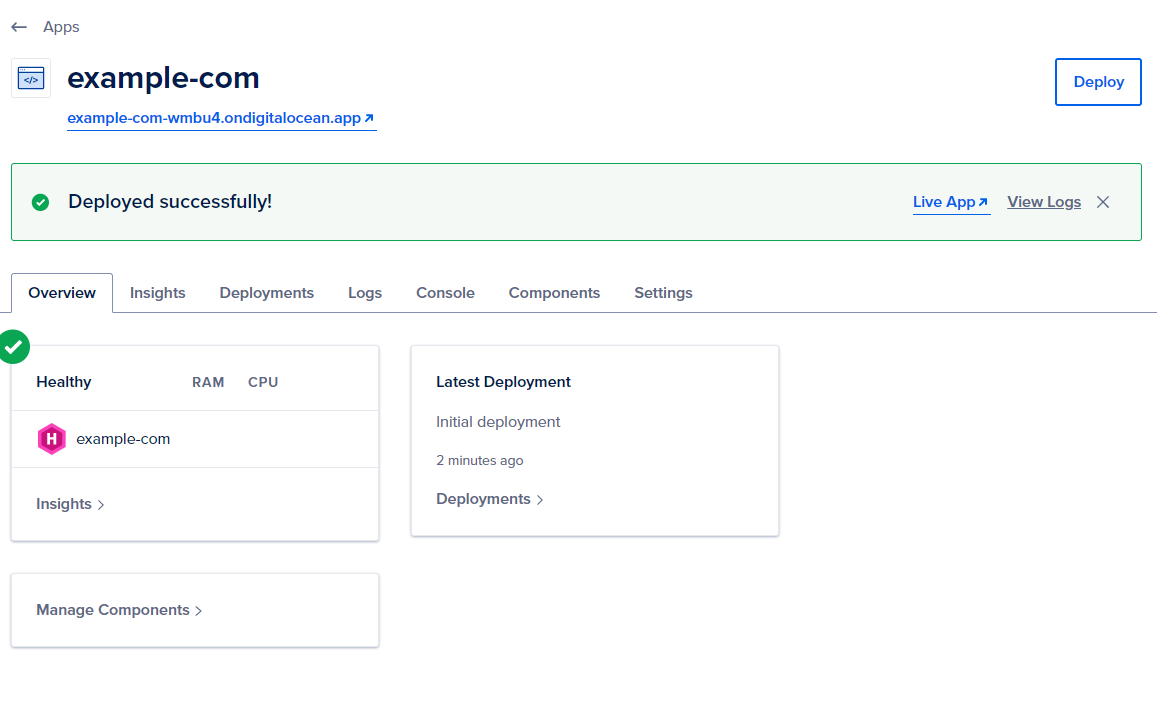Go to the Components tab

554,293
